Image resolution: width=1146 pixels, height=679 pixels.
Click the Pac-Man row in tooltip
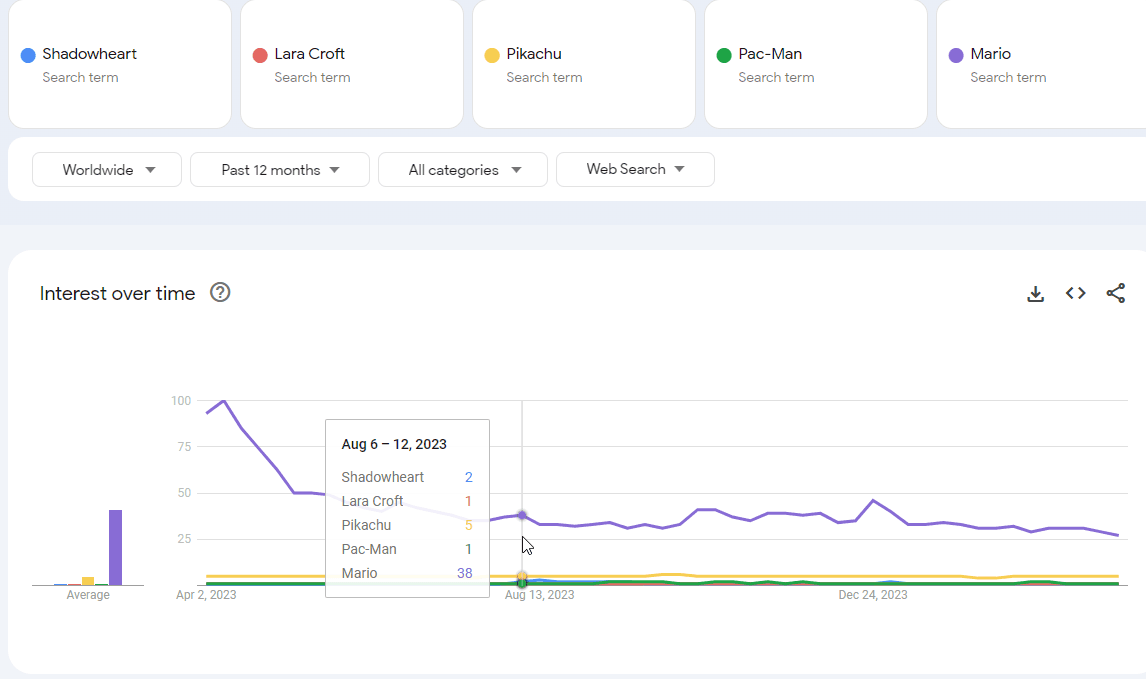pos(407,550)
